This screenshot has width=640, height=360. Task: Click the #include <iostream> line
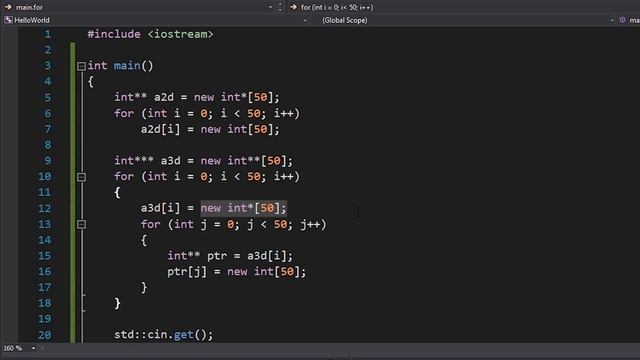150,34
